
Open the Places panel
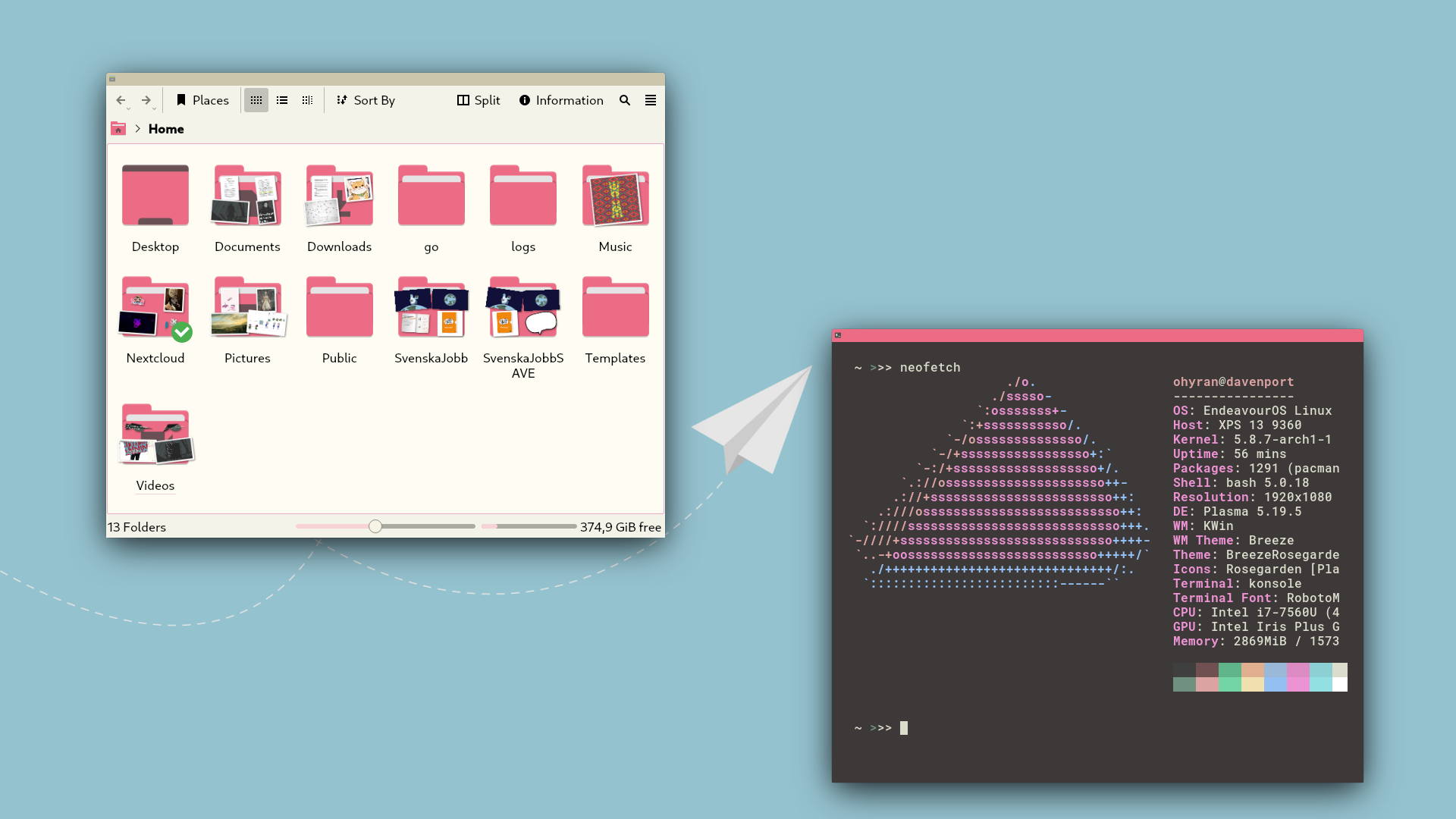coord(202,99)
